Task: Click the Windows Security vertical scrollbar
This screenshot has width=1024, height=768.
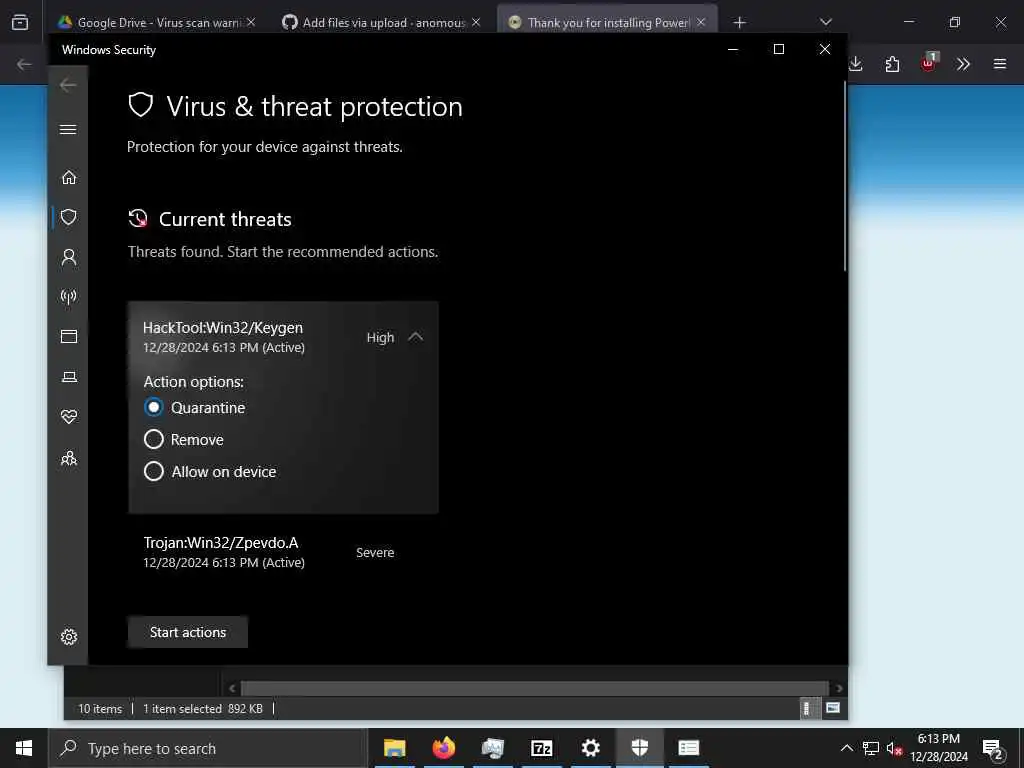Action: pos(845,176)
